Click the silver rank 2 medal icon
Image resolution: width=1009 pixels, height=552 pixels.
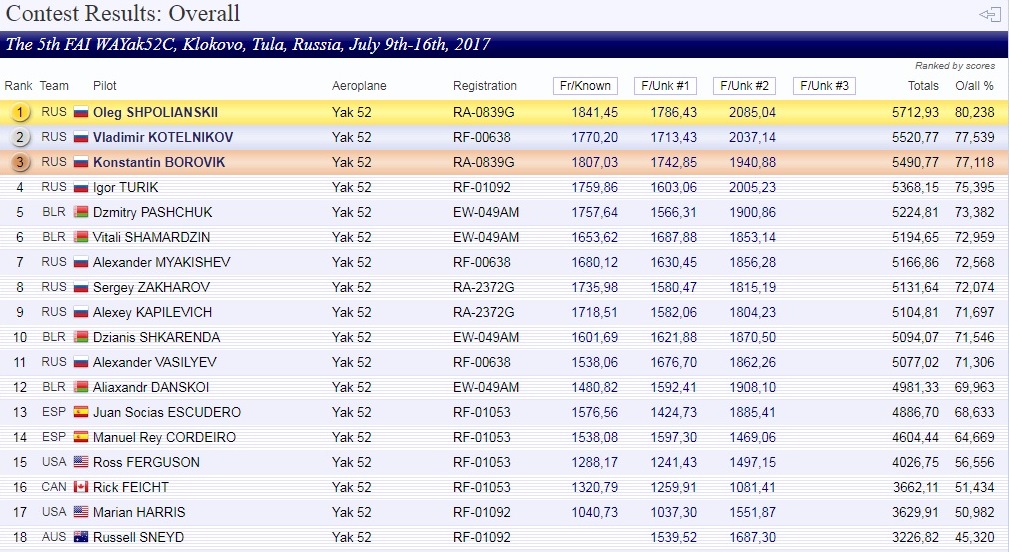coord(20,137)
